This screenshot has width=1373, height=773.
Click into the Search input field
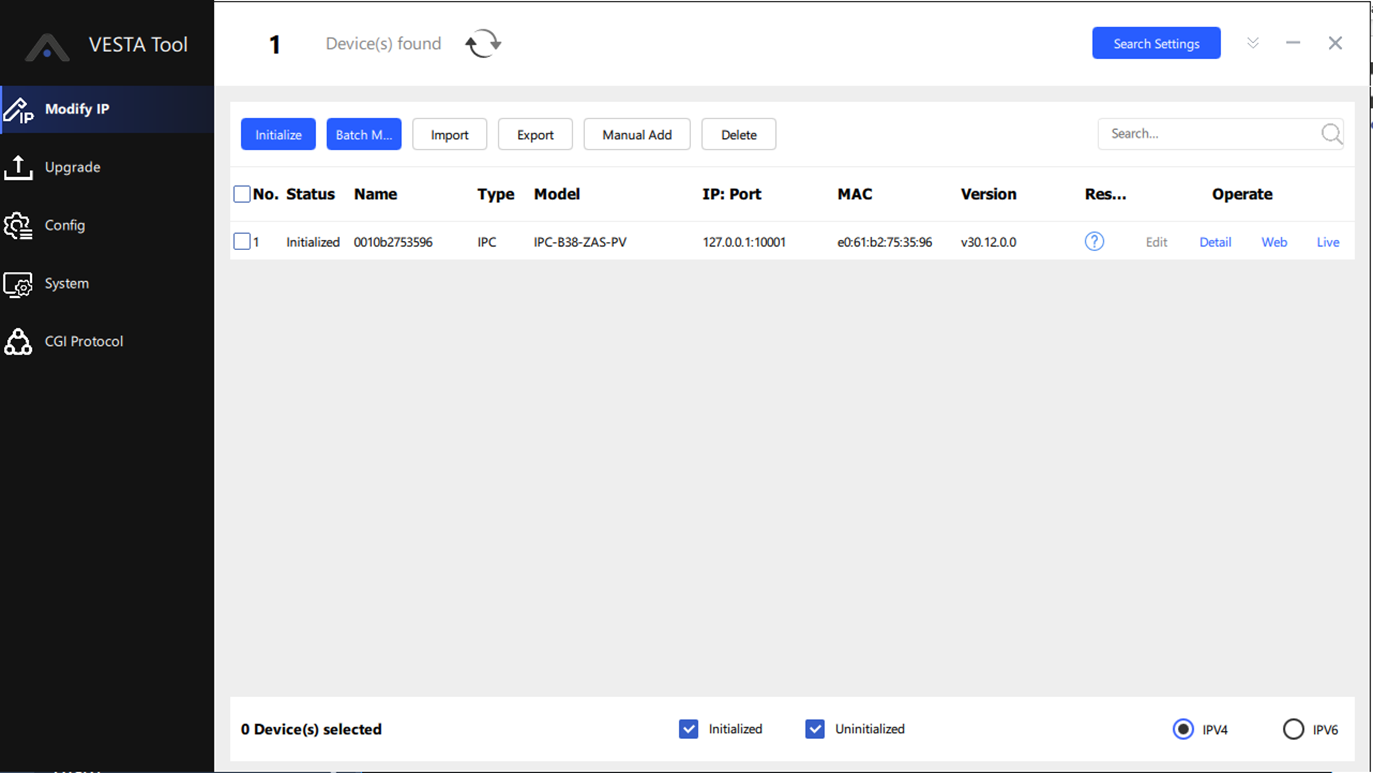tap(1207, 134)
